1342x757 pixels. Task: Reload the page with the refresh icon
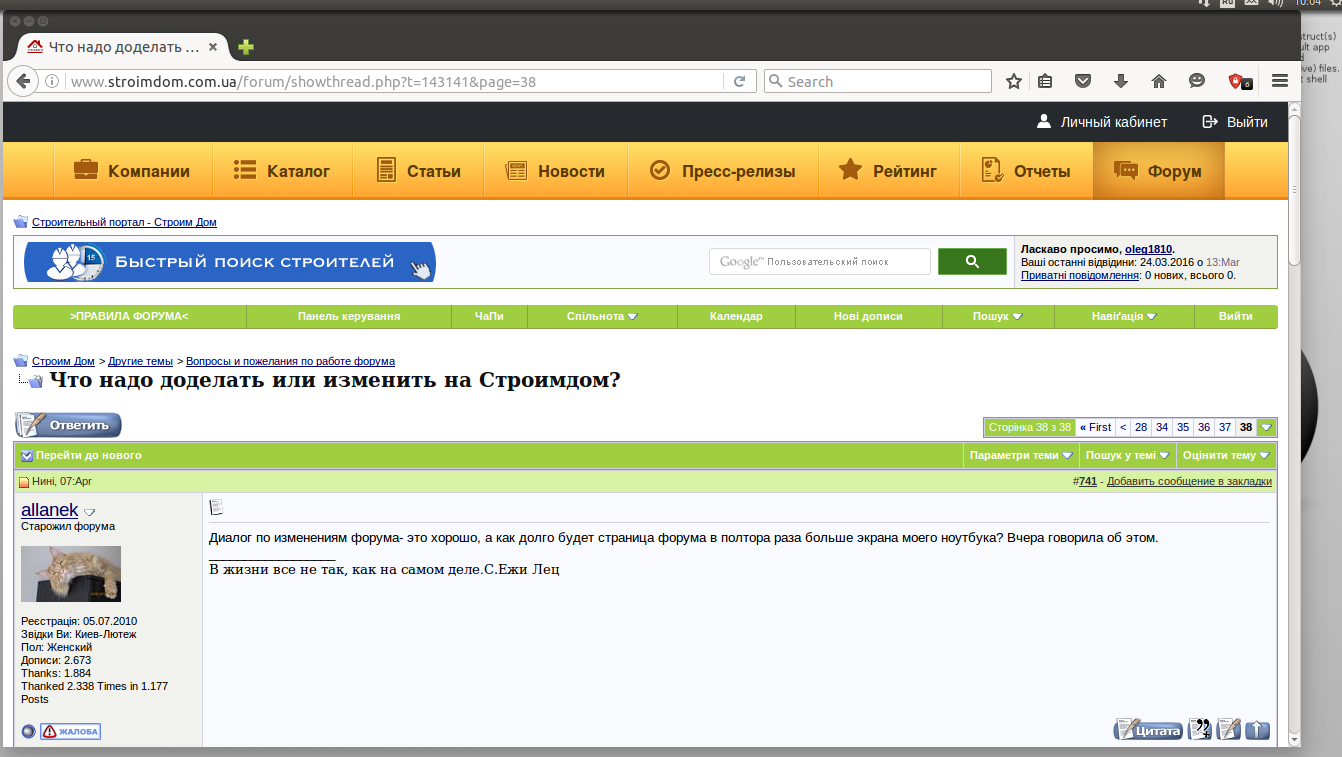click(x=740, y=82)
